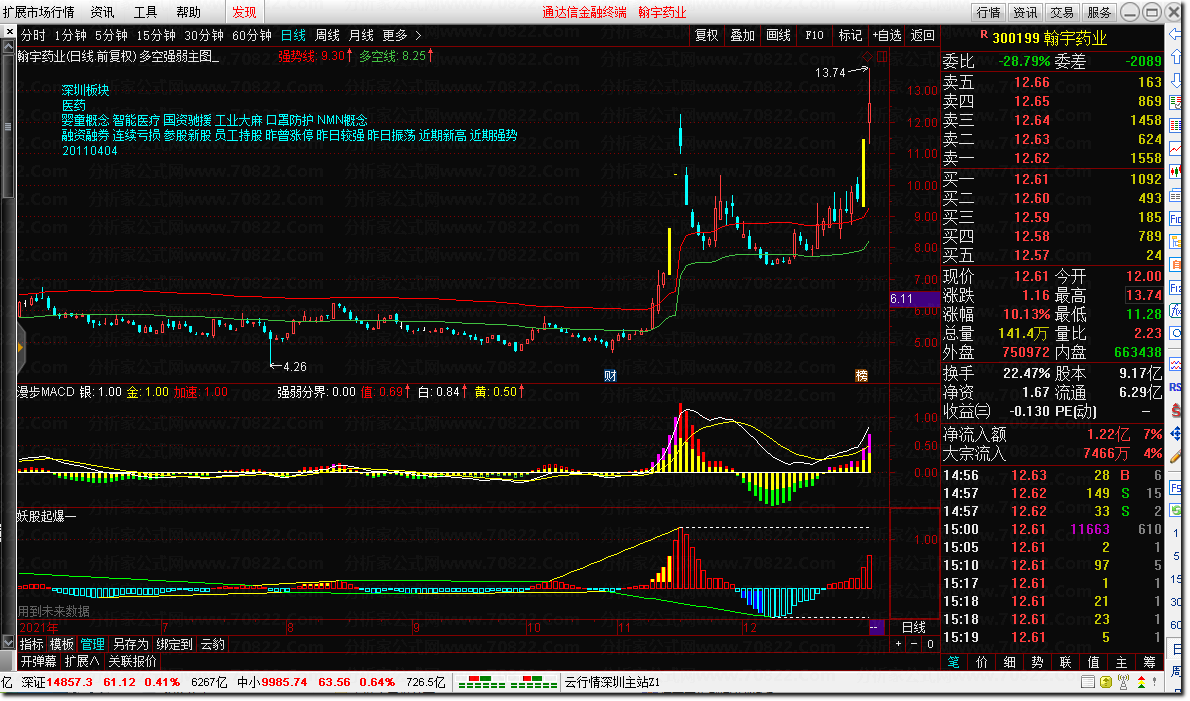1190x701 pixels.
Task: Click the 另存为 button
Action: coord(131,644)
